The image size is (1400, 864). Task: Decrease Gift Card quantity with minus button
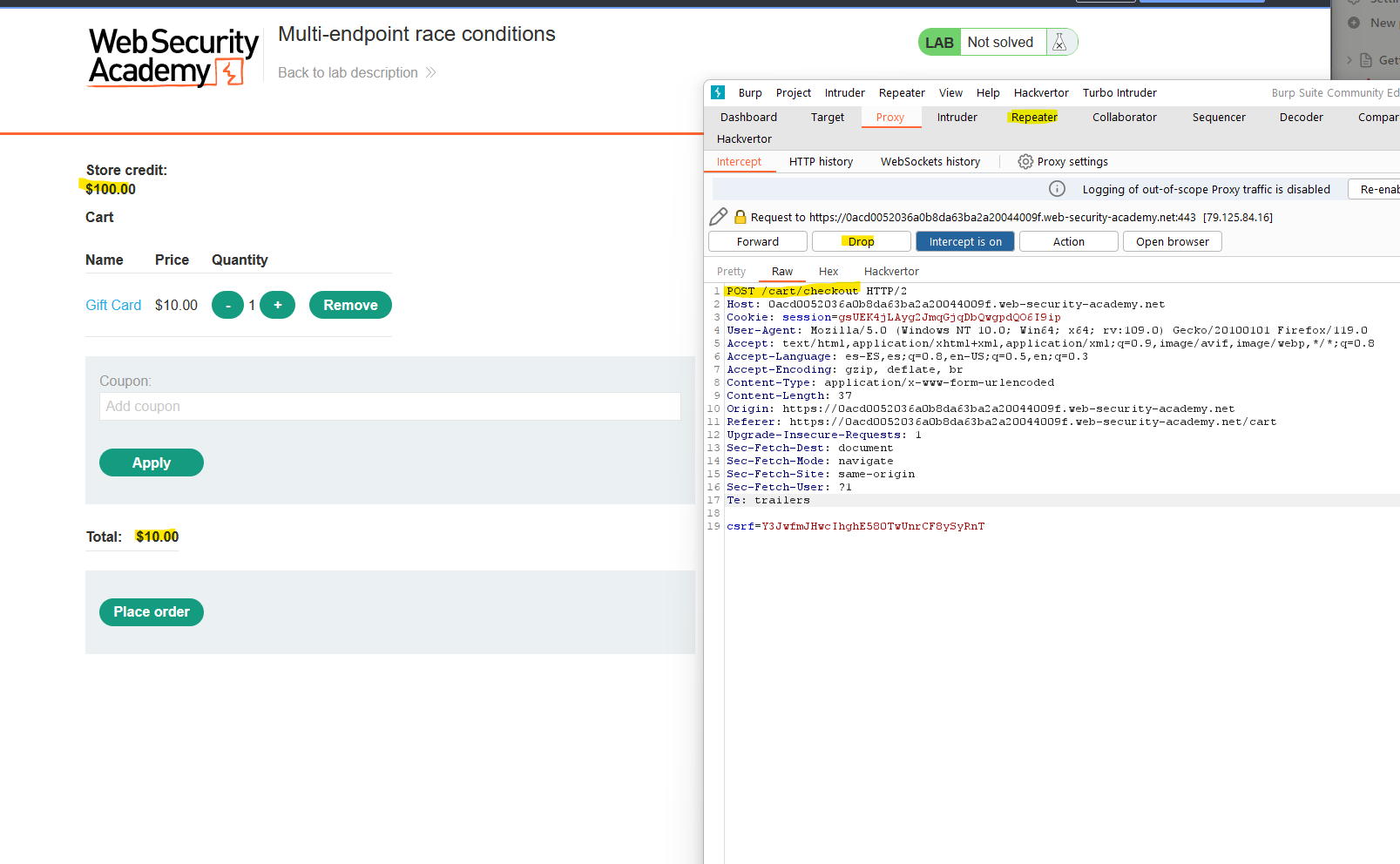point(228,305)
